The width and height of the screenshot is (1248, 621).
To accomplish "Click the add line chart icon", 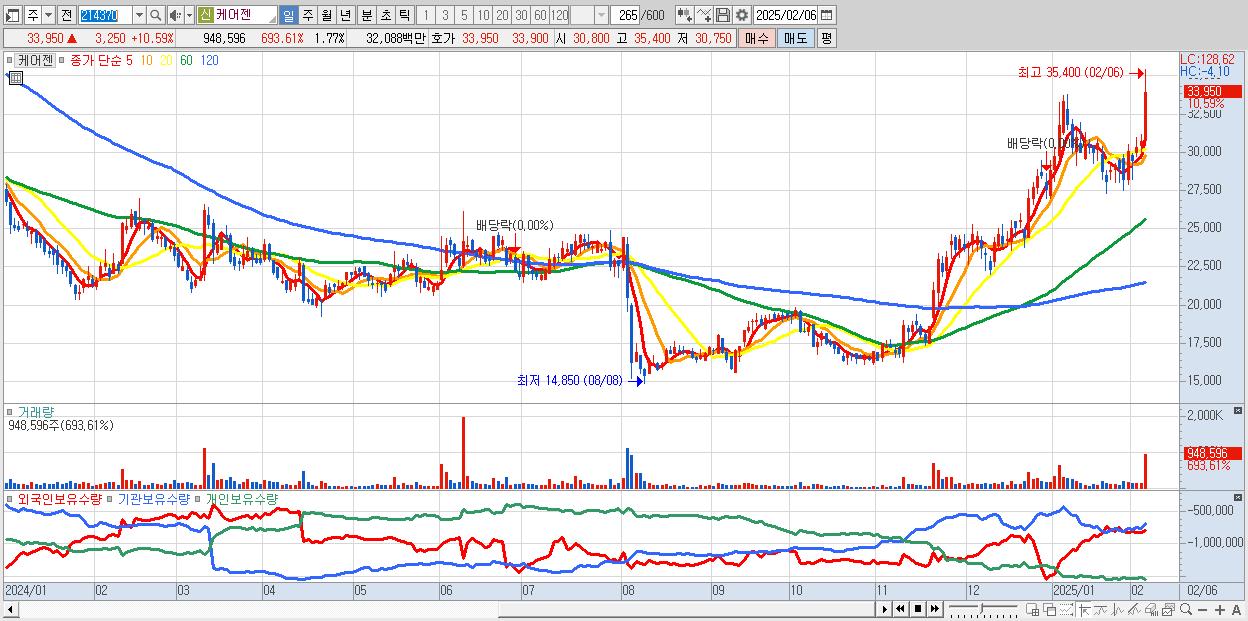I will tap(704, 15).
